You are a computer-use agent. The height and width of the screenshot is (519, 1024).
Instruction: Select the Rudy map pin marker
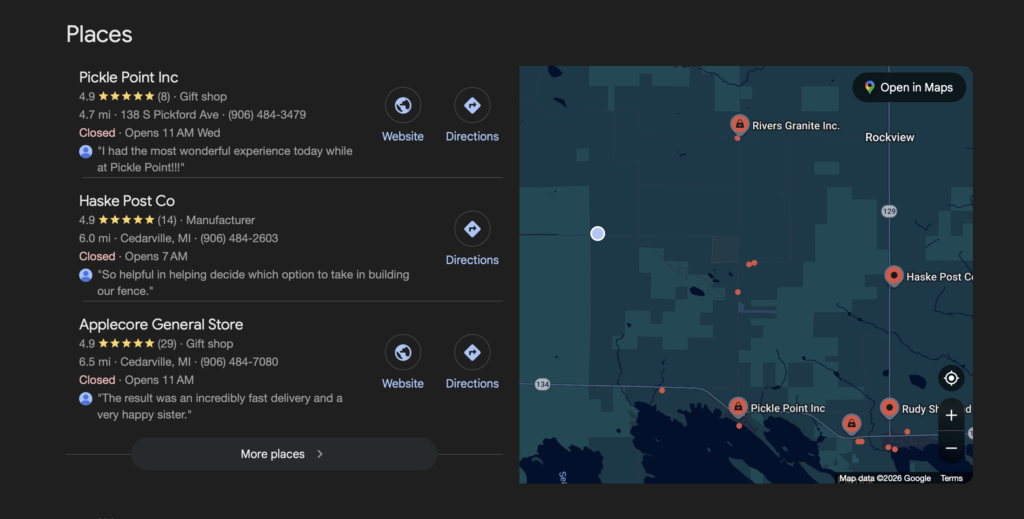[x=889, y=408]
